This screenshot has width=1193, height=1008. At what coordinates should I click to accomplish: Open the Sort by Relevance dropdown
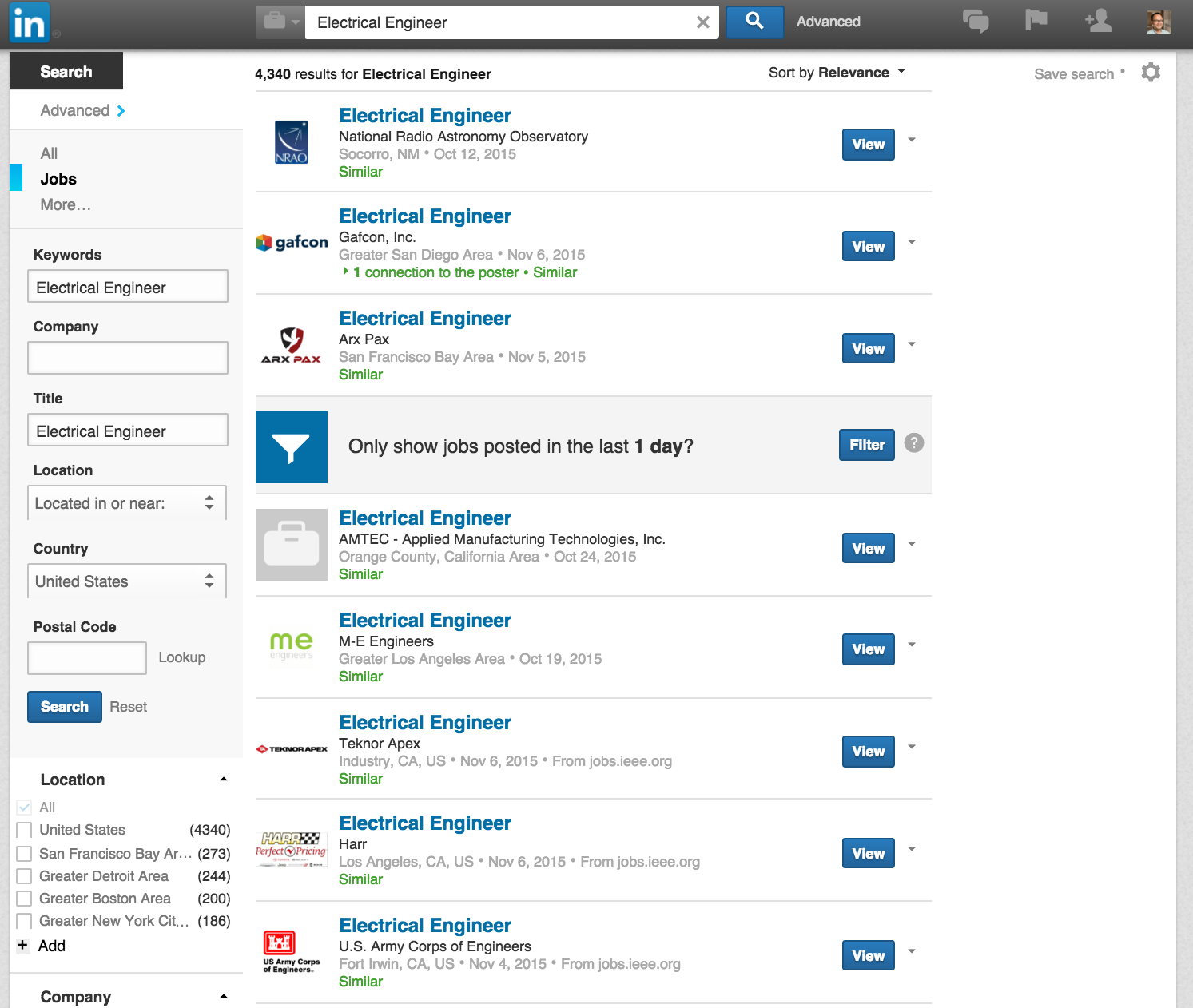(x=837, y=73)
